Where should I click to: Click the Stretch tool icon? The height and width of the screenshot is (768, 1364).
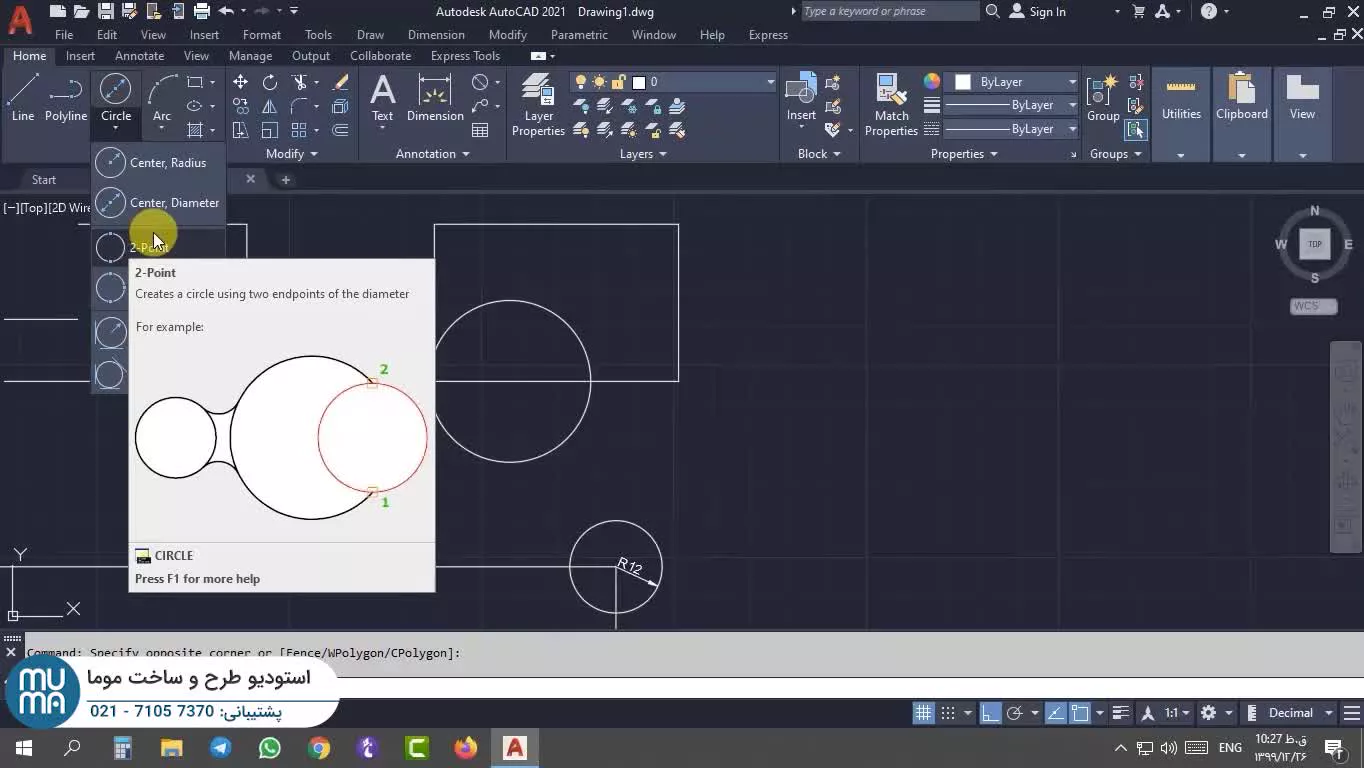click(x=240, y=130)
